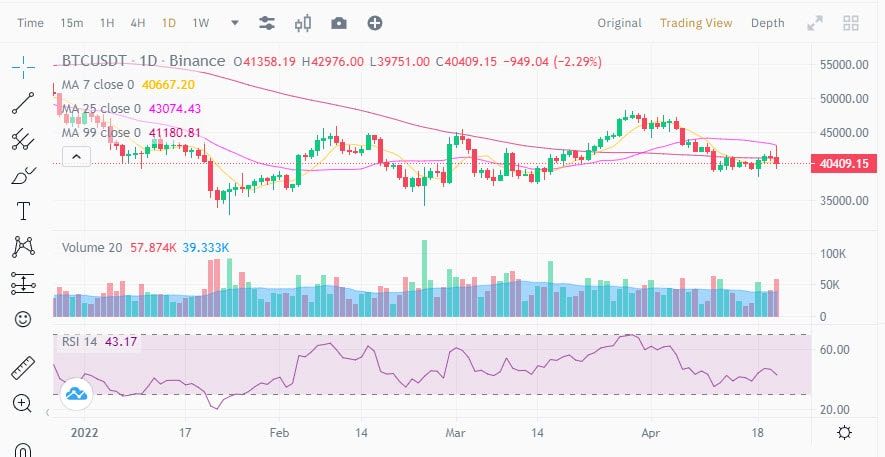The width and height of the screenshot is (885, 457).
Task: Take a chart snapshot with camera icon
Action: [x=339, y=23]
